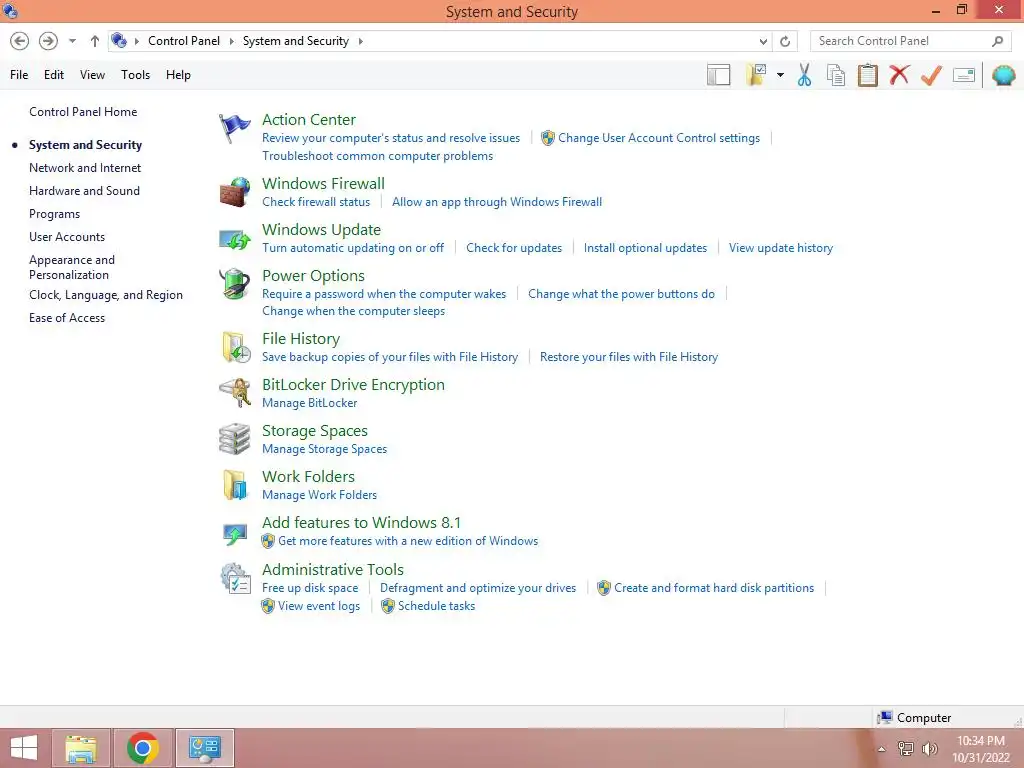Screen dimensions: 1024x768
Task: Open the Tools menu
Action: (135, 75)
